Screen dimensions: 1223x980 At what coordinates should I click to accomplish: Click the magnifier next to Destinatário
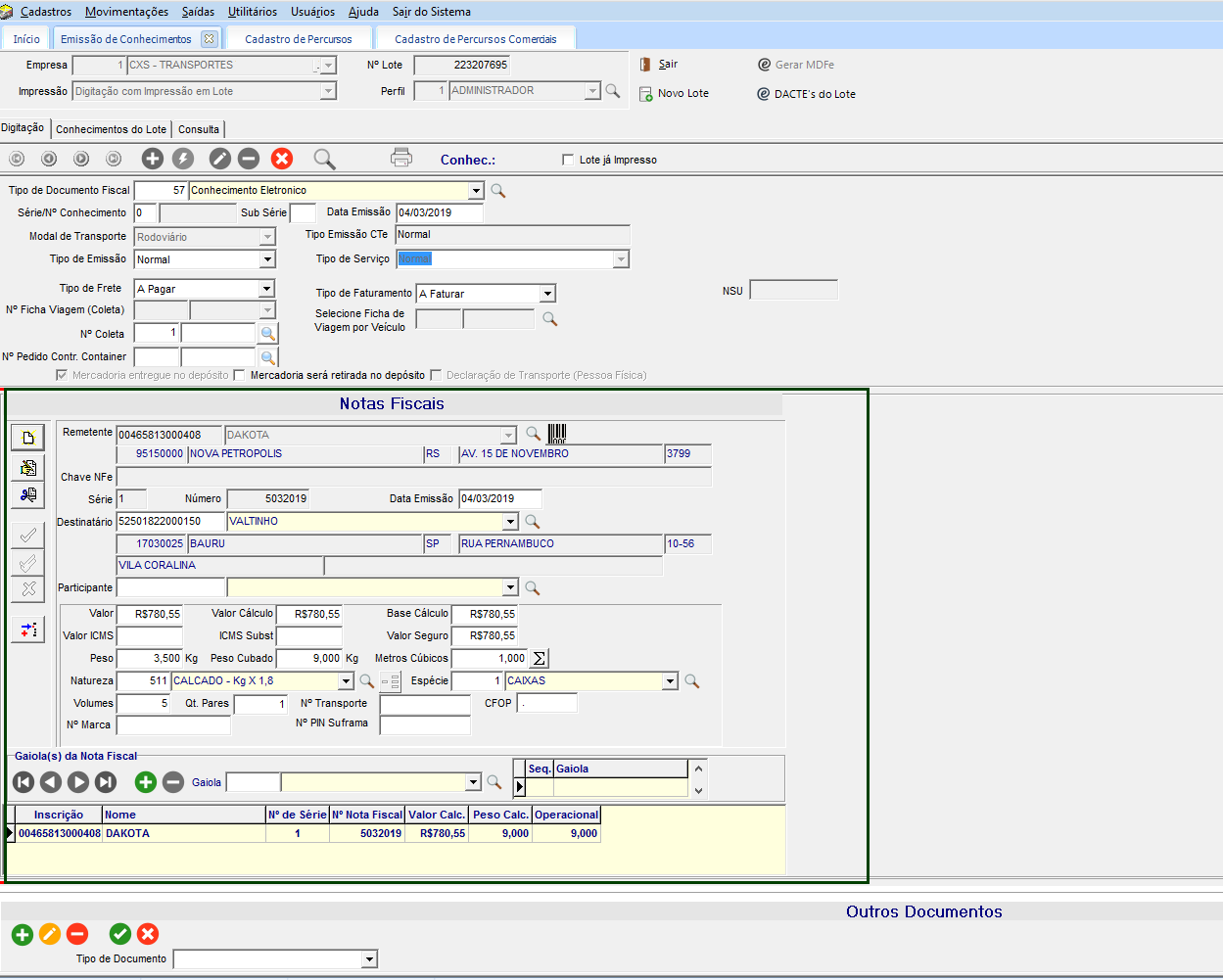(x=533, y=522)
